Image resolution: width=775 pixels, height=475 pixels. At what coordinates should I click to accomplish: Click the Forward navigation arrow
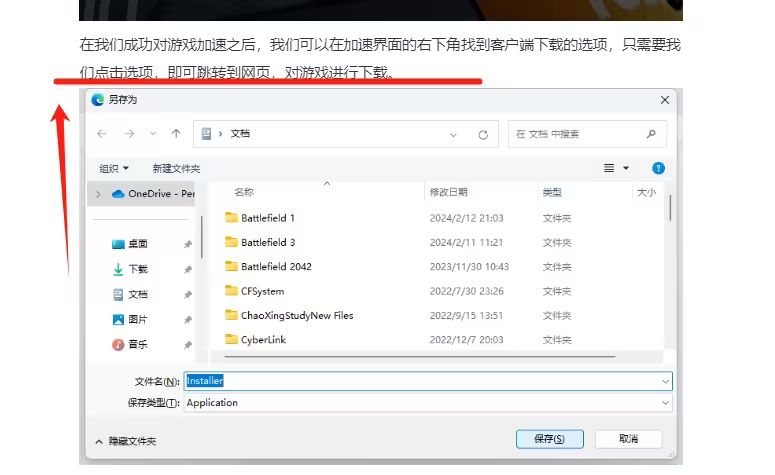click(129, 133)
